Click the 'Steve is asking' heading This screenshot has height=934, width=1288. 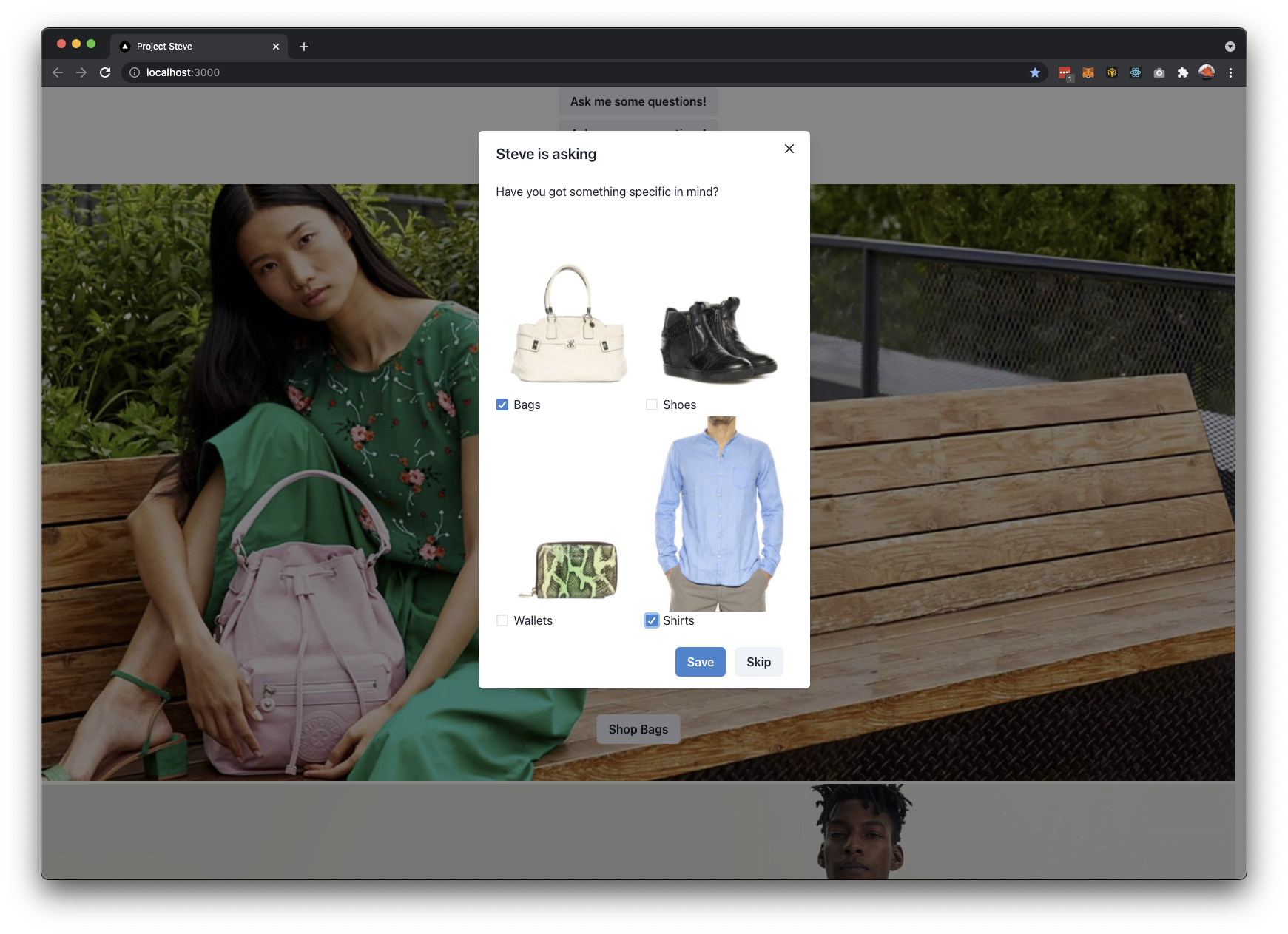[546, 154]
